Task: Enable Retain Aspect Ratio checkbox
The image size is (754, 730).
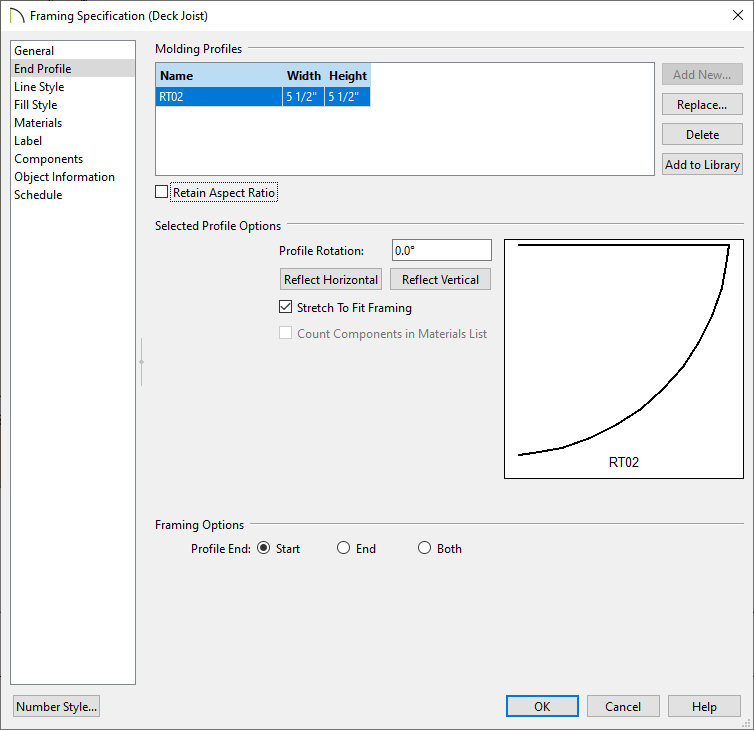Action: (x=162, y=192)
